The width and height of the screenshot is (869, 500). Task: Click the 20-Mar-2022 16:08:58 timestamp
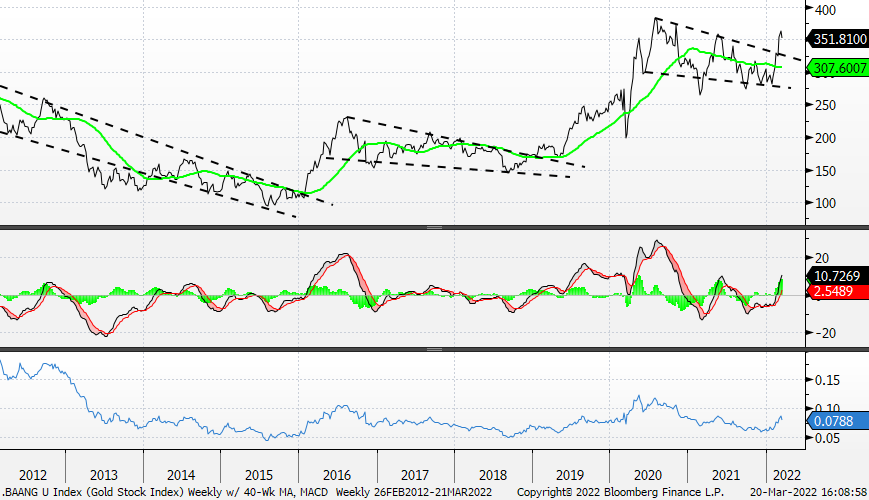pos(809,492)
